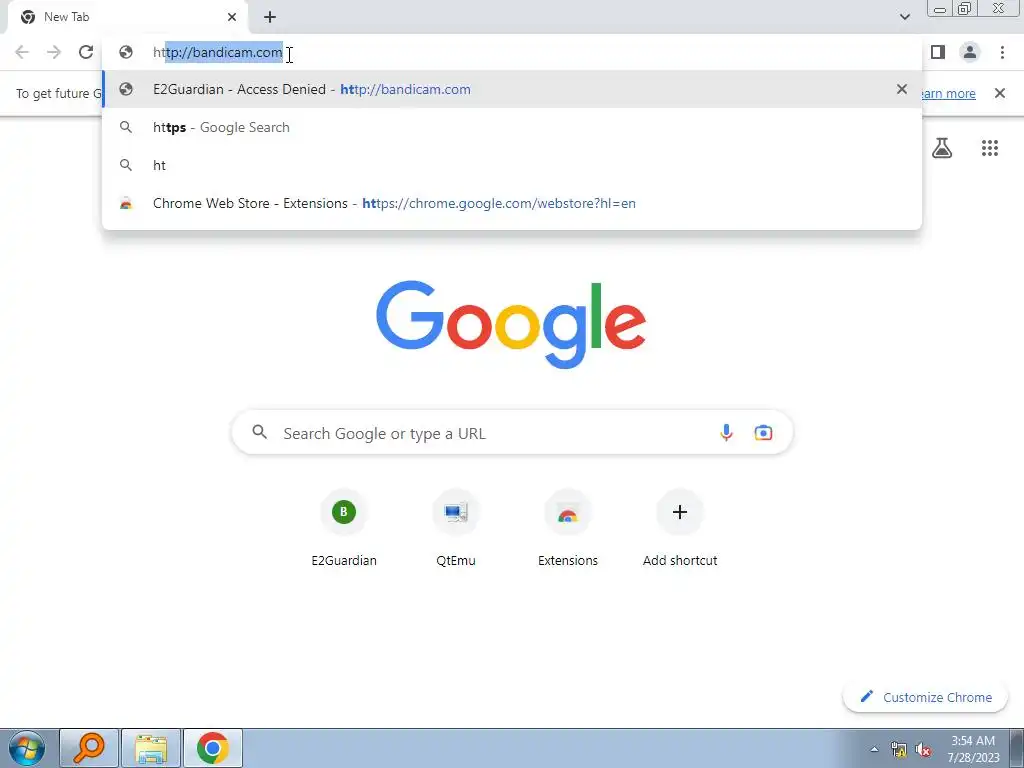Choose the 'ht' search suggestion
Viewport: 1024px width, 768px height.
[x=512, y=165]
